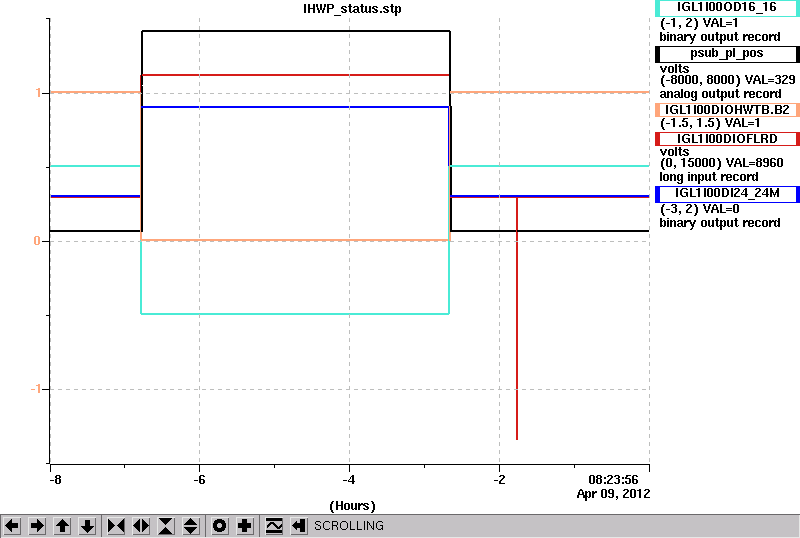Click the 1 tick label on the y-axis
This screenshot has width=800, height=538.
coord(38,93)
